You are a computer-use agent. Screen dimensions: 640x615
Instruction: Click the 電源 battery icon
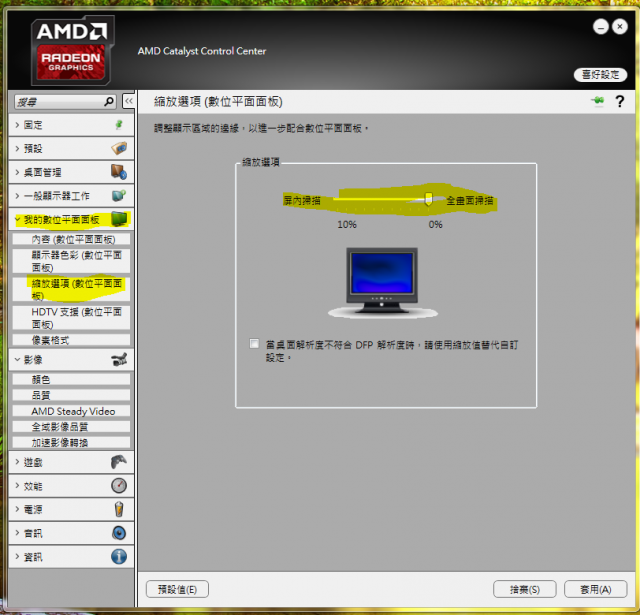(x=119, y=509)
